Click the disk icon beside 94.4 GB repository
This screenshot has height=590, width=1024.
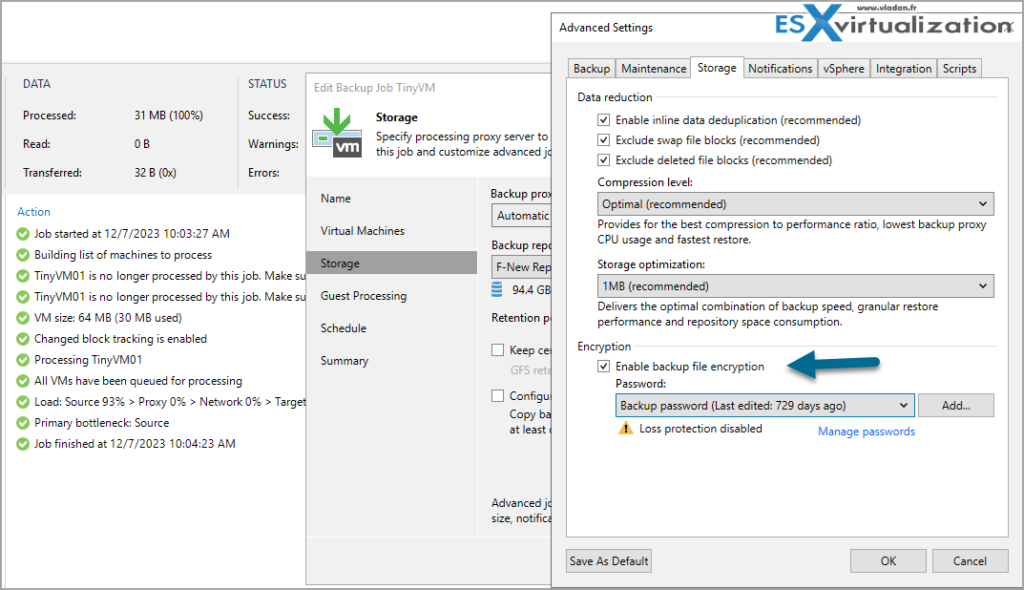497,289
